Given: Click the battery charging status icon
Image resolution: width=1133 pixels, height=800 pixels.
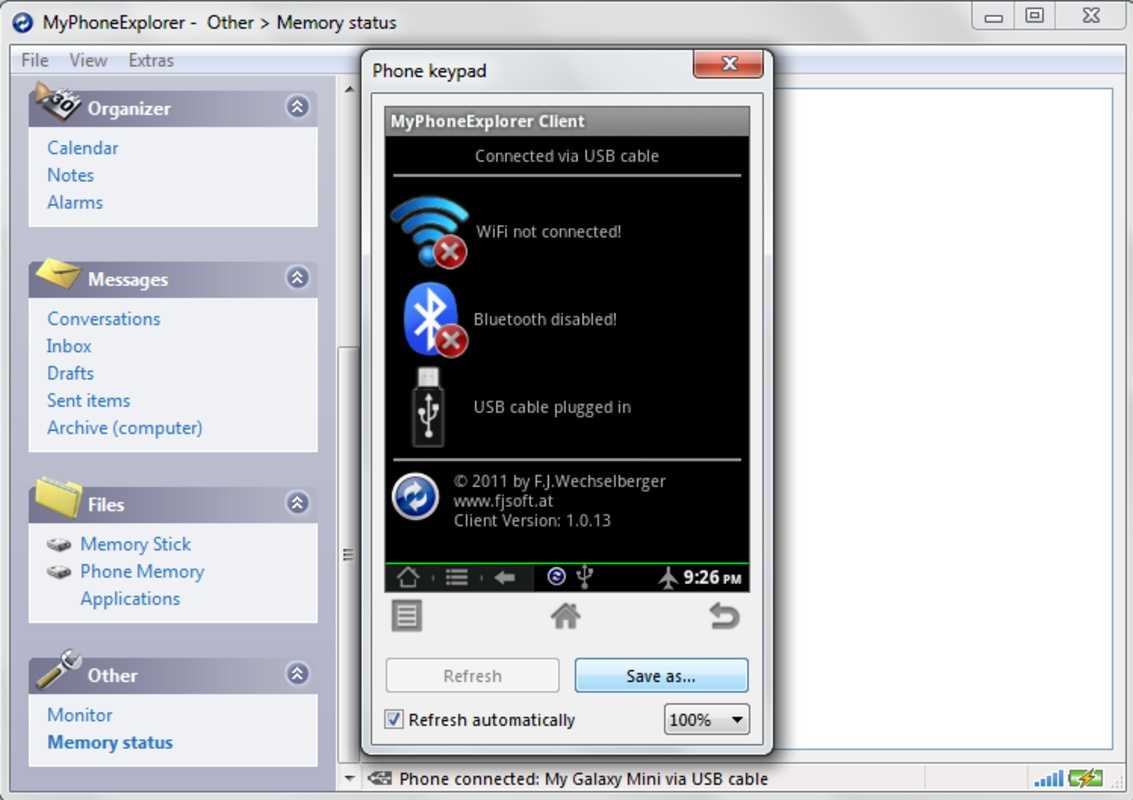Looking at the screenshot, I should pos(1085,778).
